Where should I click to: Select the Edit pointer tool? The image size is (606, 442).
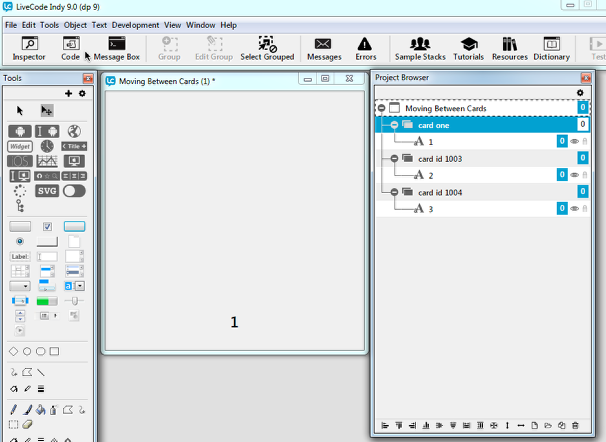[x=47, y=111]
